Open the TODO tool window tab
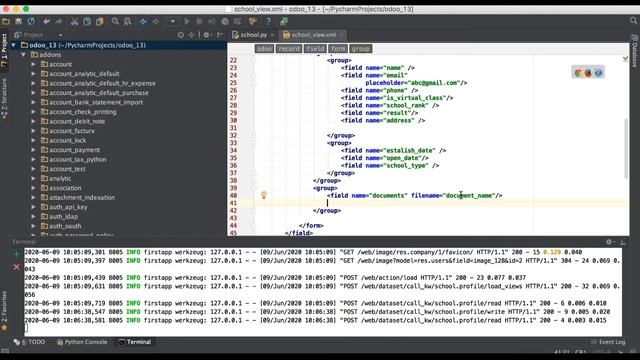 pos(29,342)
